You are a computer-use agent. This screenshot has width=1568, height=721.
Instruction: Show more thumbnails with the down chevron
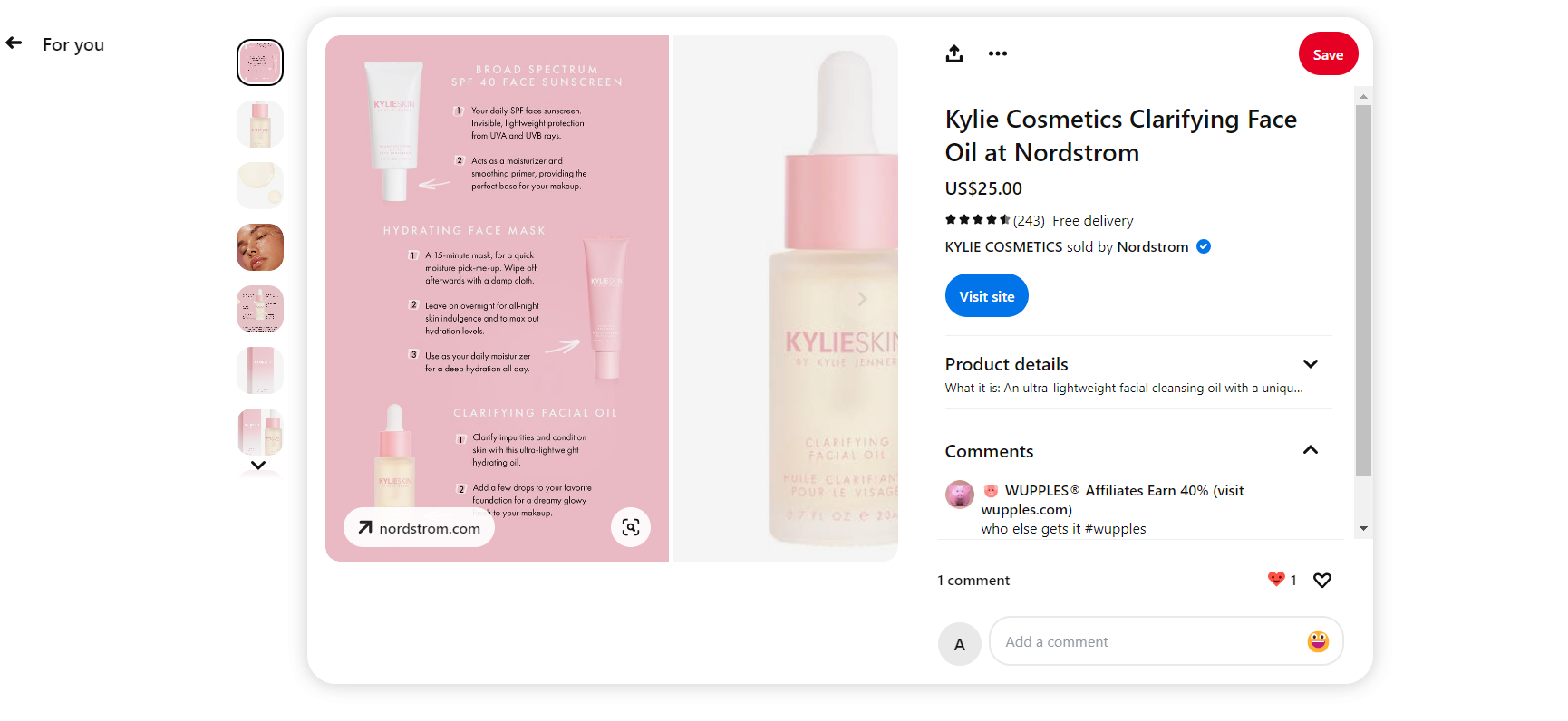(258, 465)
